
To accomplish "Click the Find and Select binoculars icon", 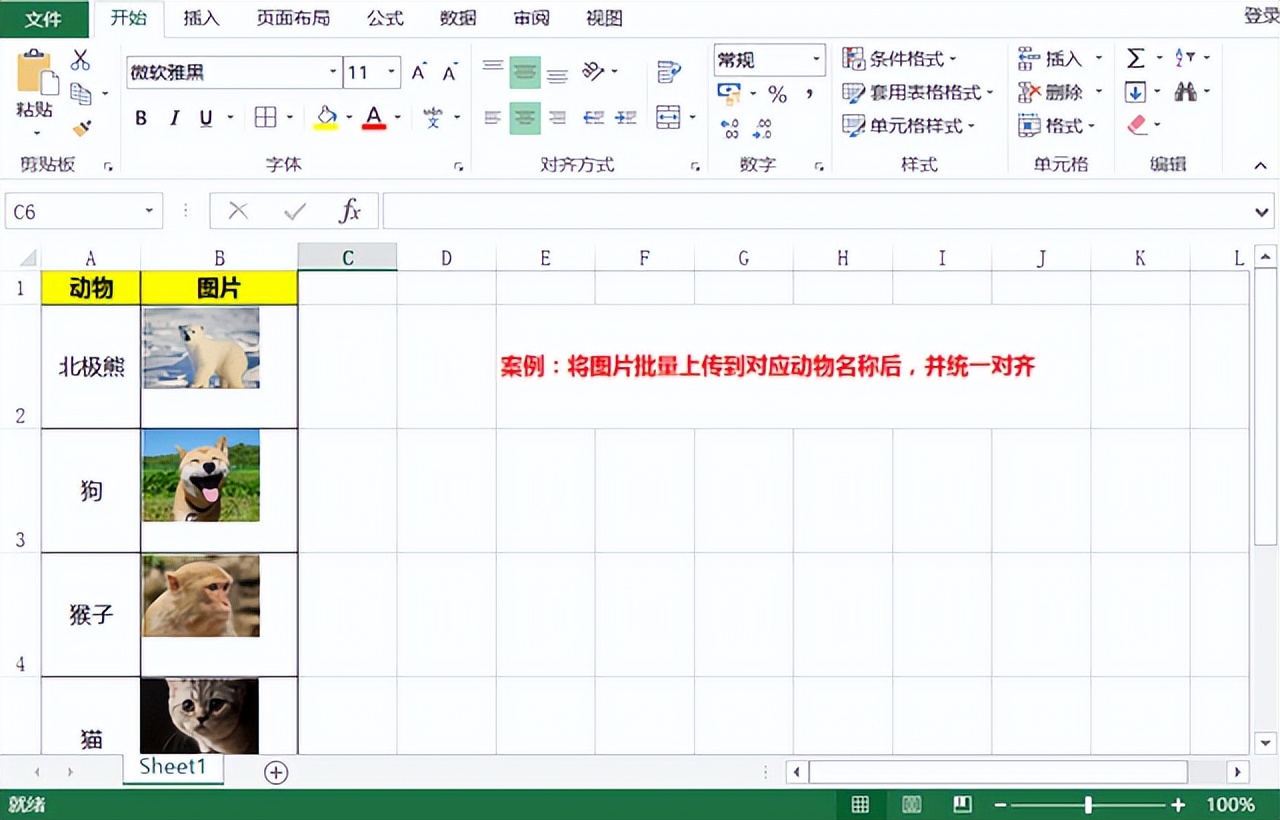I will pos(1184,91).
